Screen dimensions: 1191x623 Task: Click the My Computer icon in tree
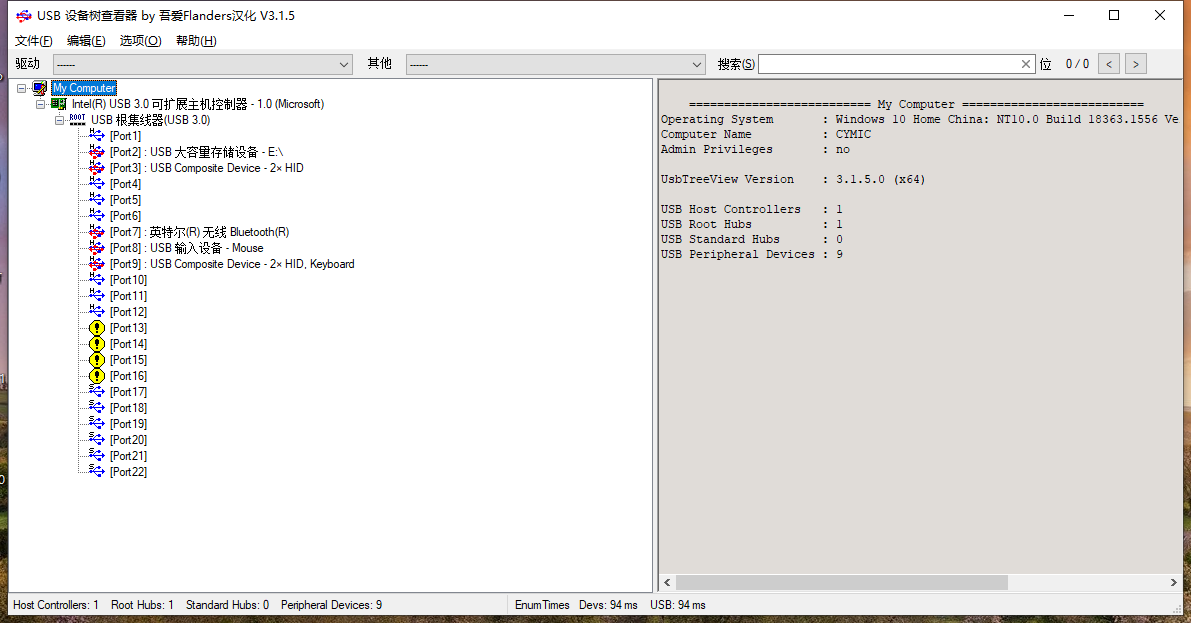pos(39,88)
